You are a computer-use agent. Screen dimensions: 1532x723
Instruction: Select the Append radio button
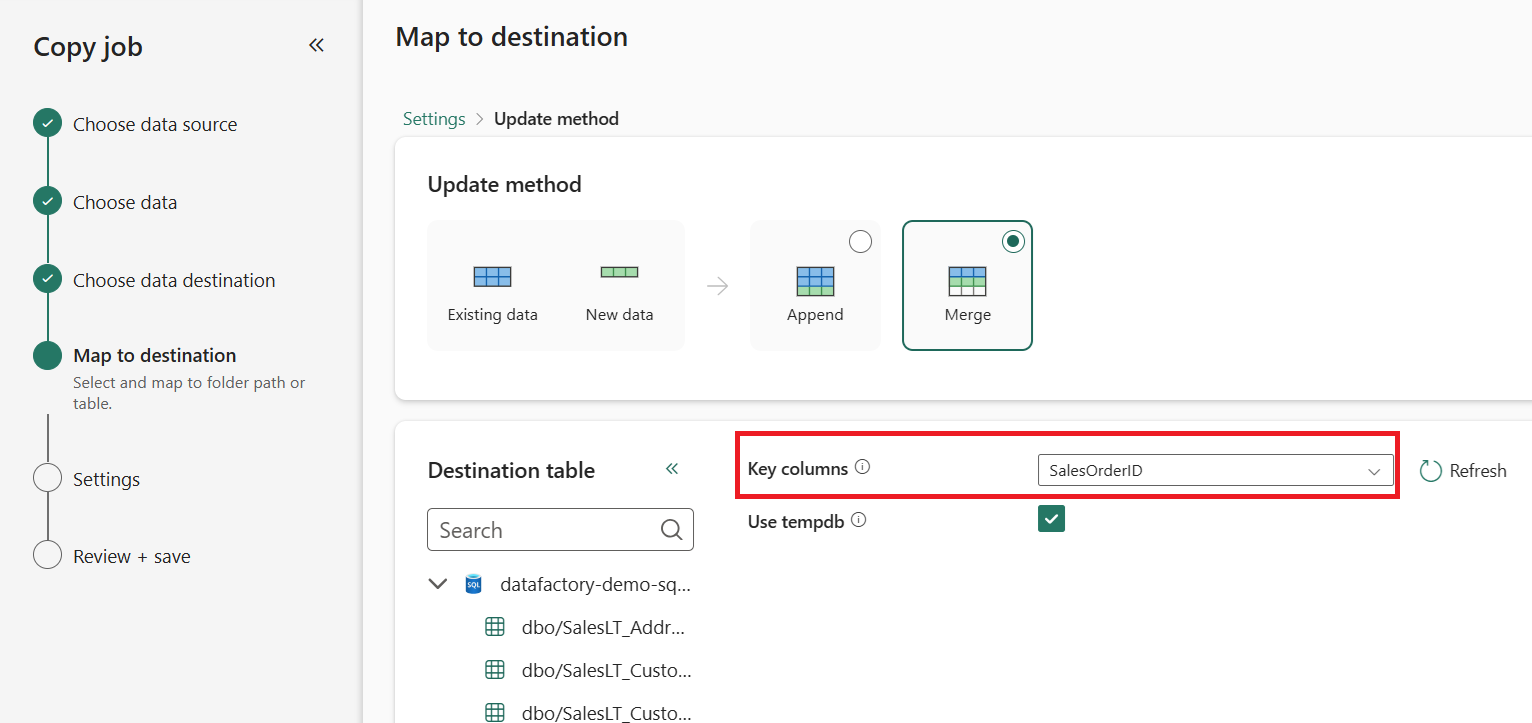coord(860,242)
